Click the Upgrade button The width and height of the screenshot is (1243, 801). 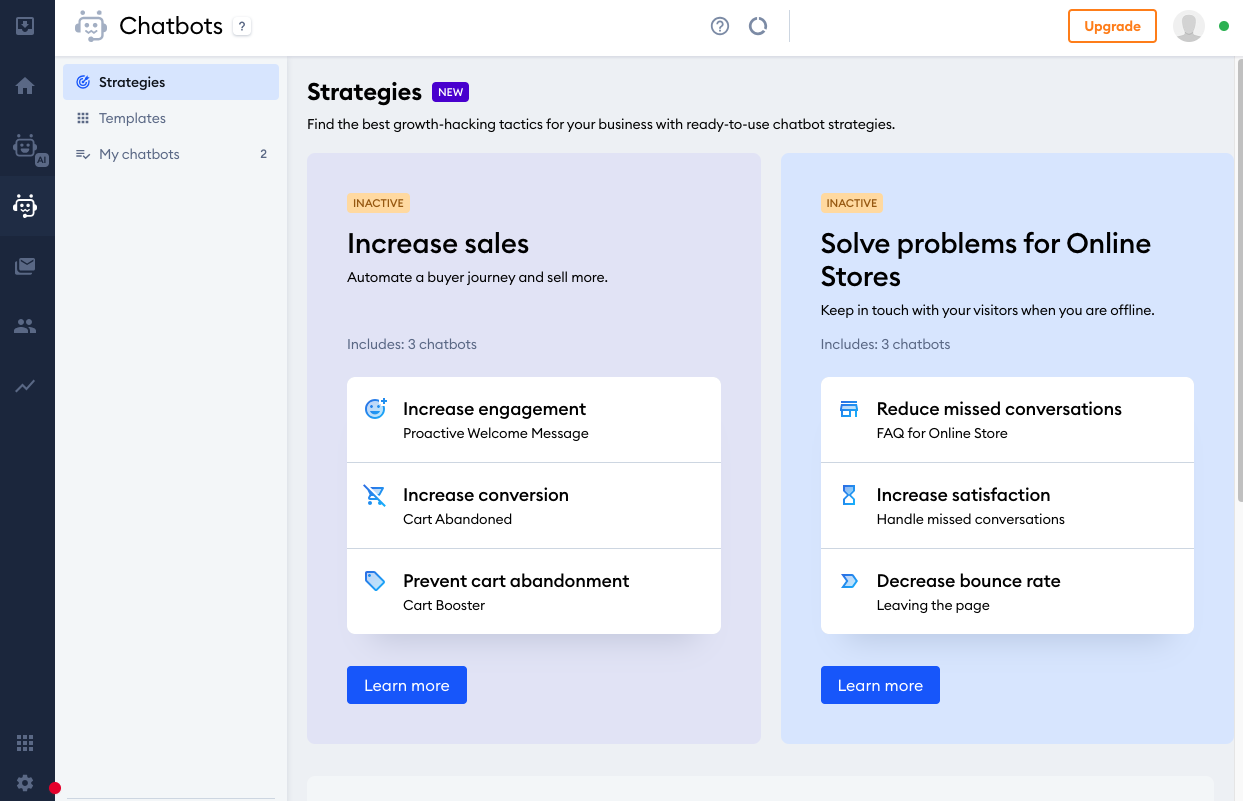click(1112, 26)
